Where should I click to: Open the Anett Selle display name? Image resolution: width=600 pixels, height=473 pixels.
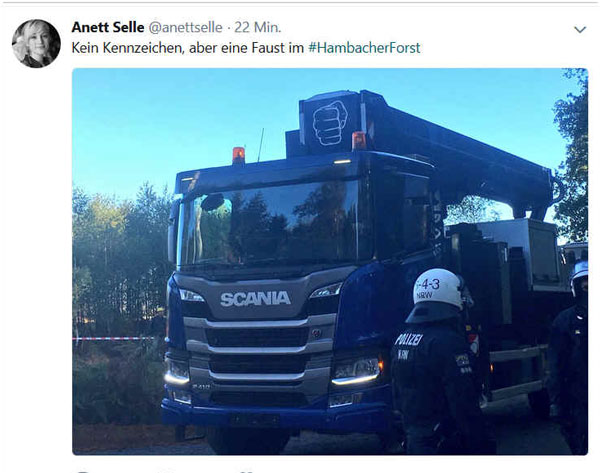108,27
